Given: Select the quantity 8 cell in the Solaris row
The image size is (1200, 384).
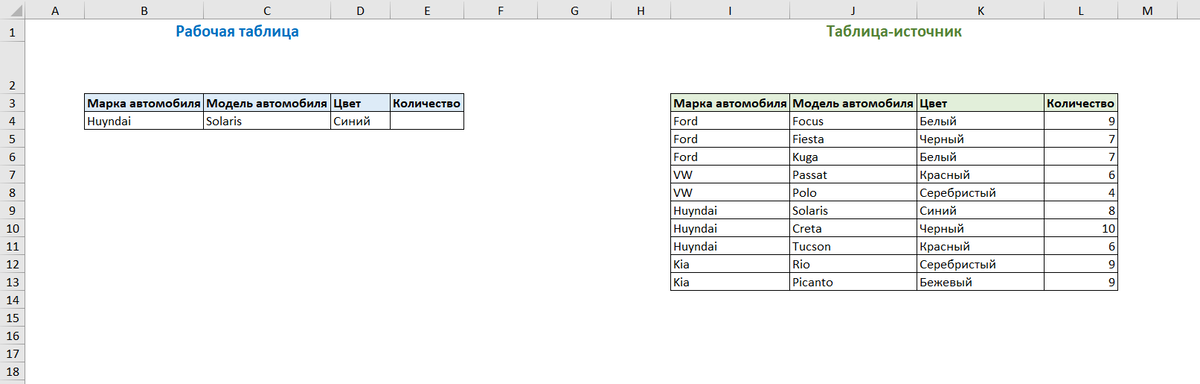Looking at the screenshot, I should point(1080,211).
